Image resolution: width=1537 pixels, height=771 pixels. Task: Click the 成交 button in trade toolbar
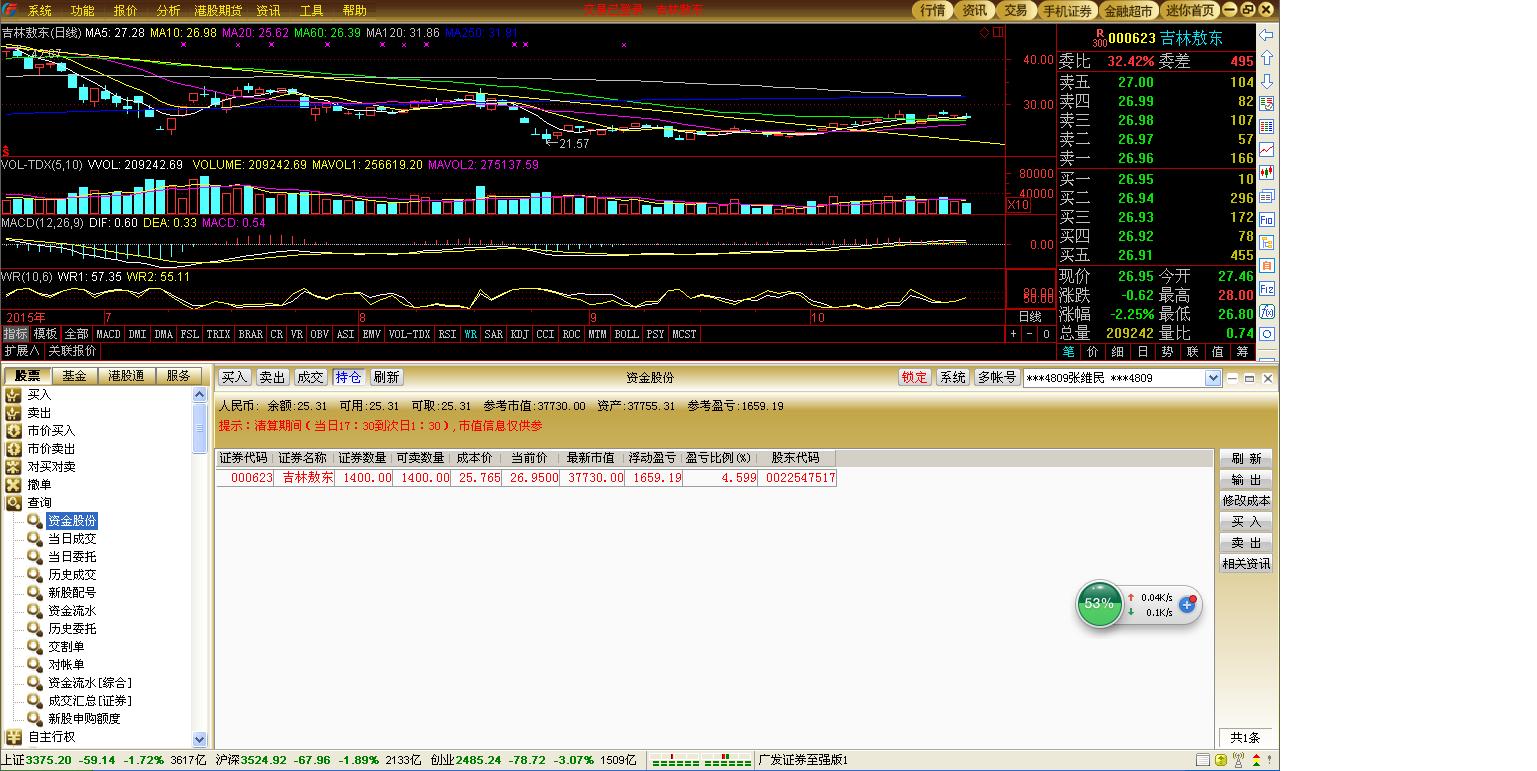tap(310, 377)
